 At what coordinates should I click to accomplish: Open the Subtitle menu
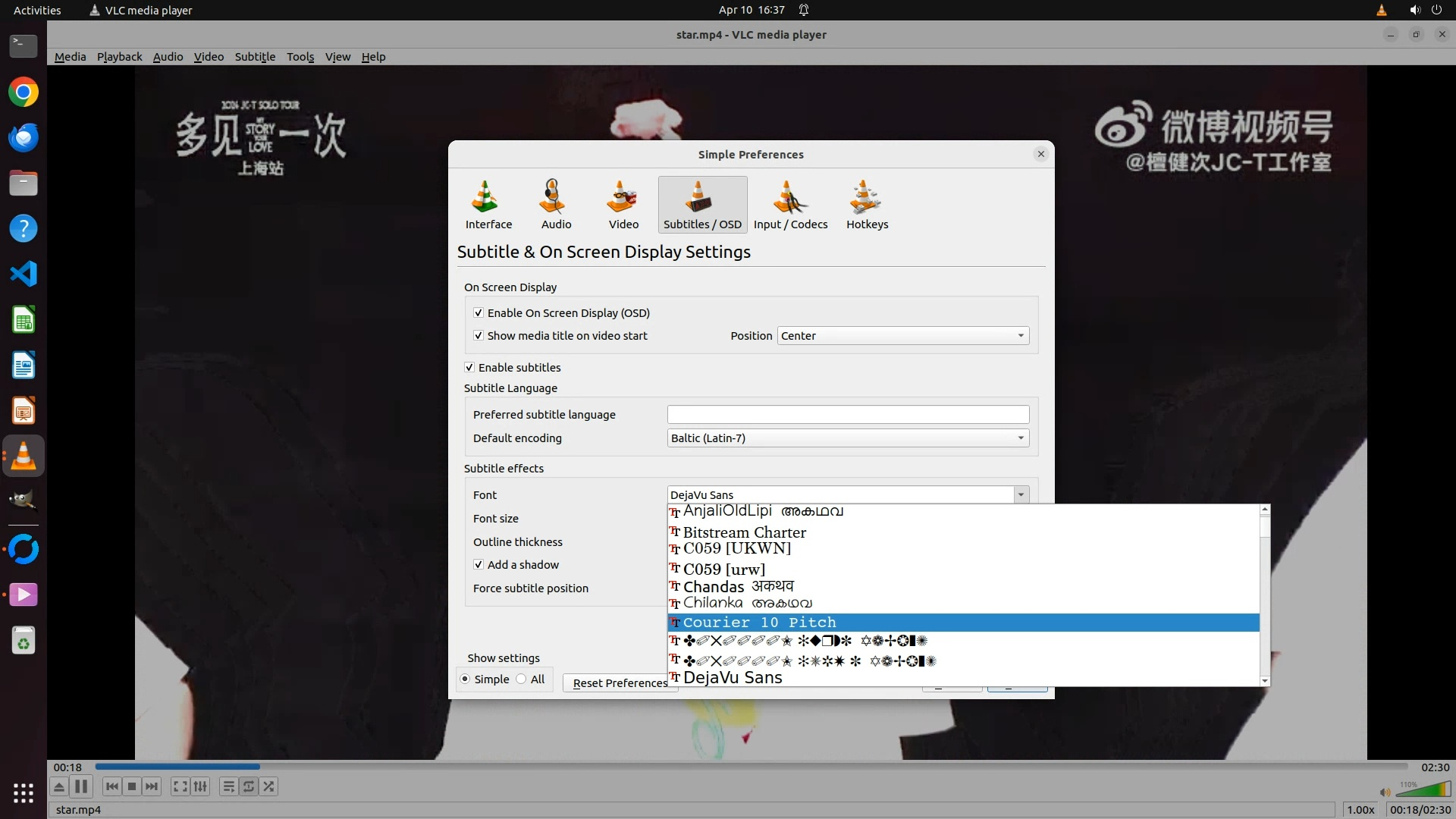tap(255, 56)
